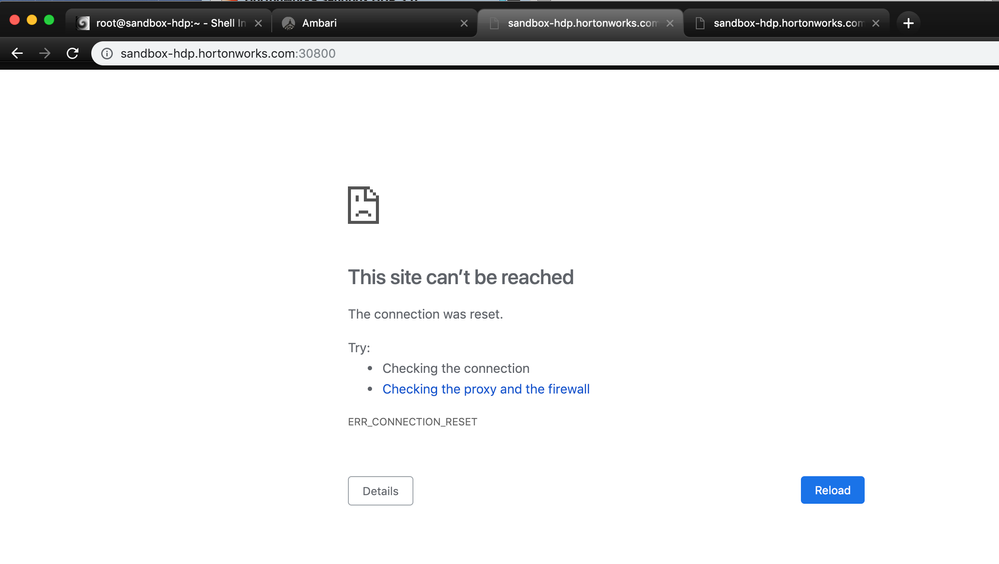Open a new tab with the plus button

909,23
